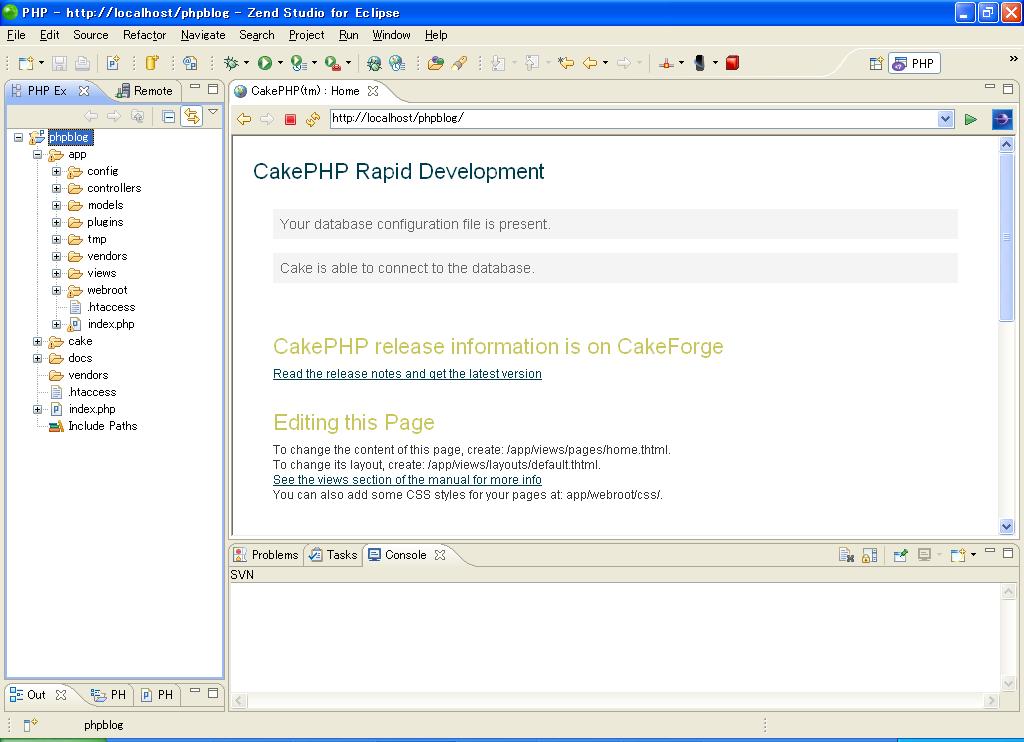Minimize the Console panel
Image resolution: width=1024 pixels, height=742 pixels.
(x=990, y=551)
